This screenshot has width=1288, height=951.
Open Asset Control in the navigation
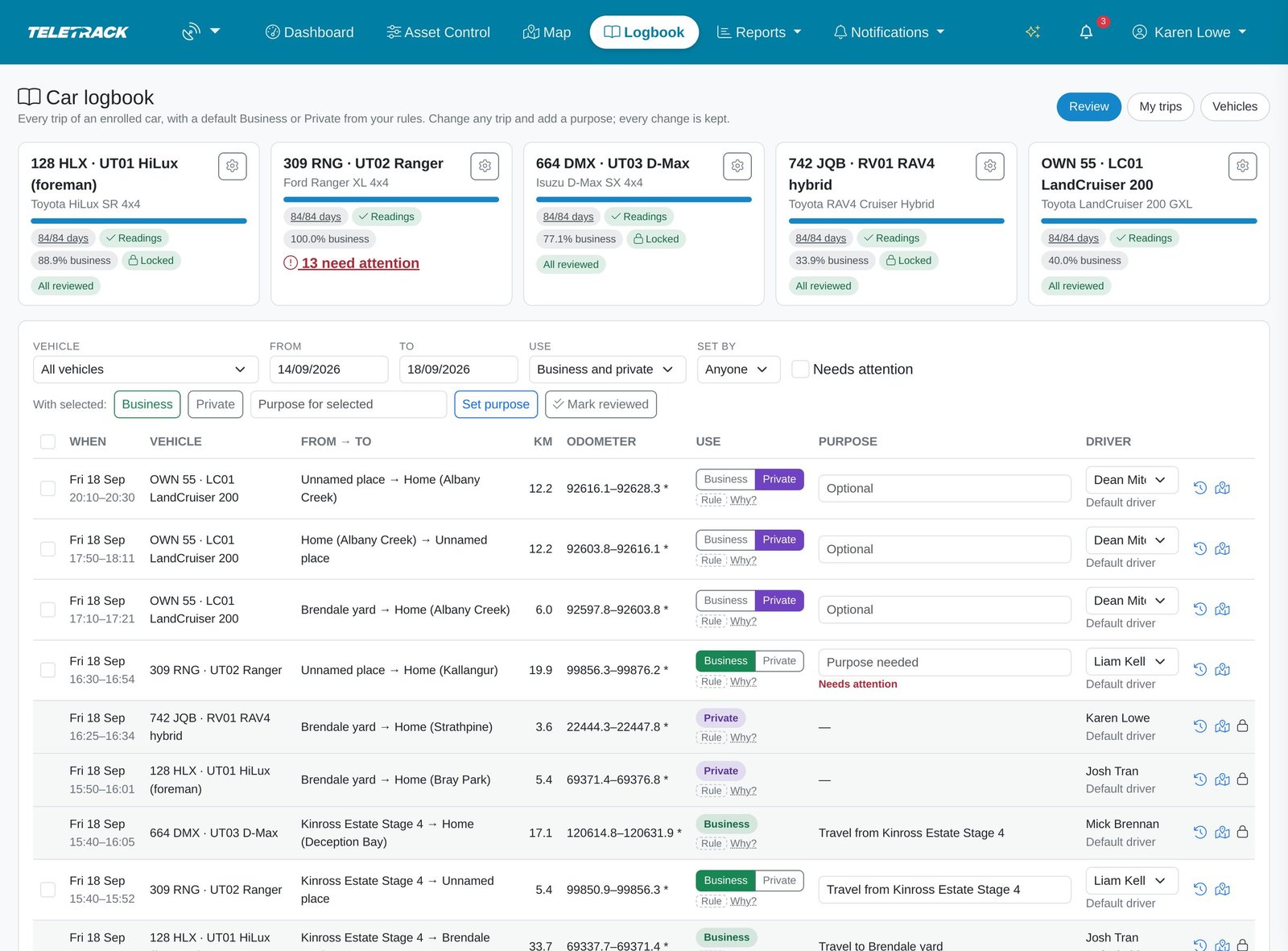point(439,32)
